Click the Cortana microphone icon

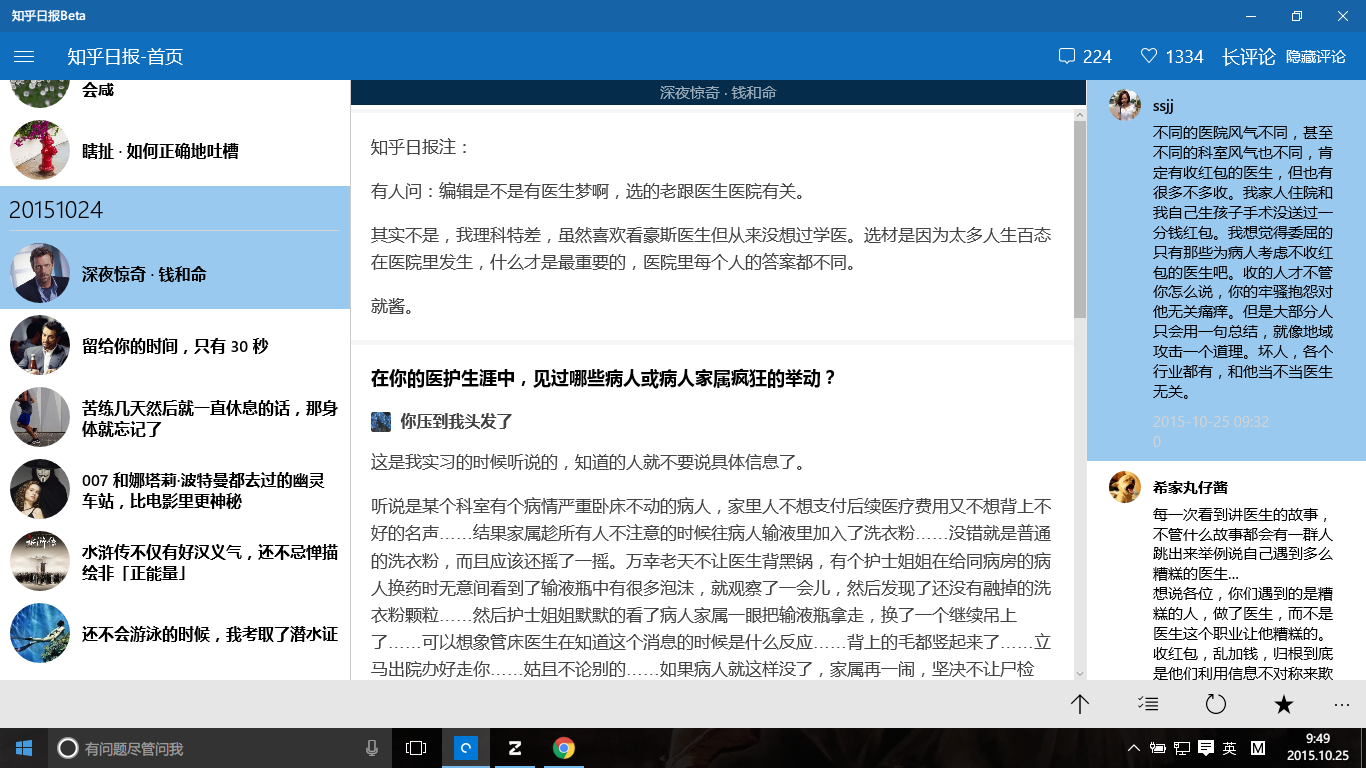372,748
